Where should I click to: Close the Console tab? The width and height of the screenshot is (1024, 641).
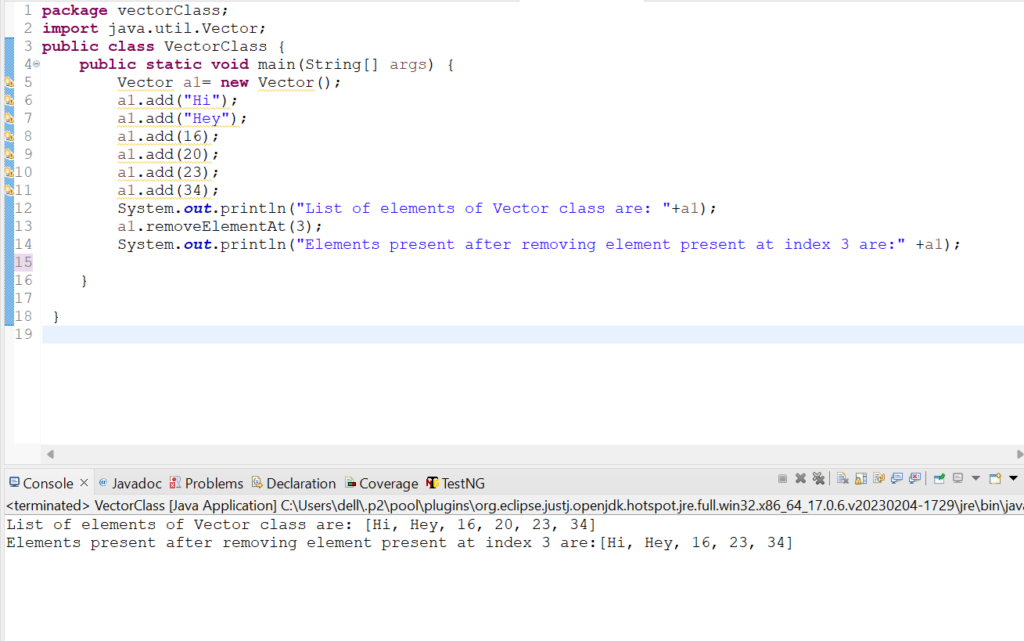click(x=84, y=482)
